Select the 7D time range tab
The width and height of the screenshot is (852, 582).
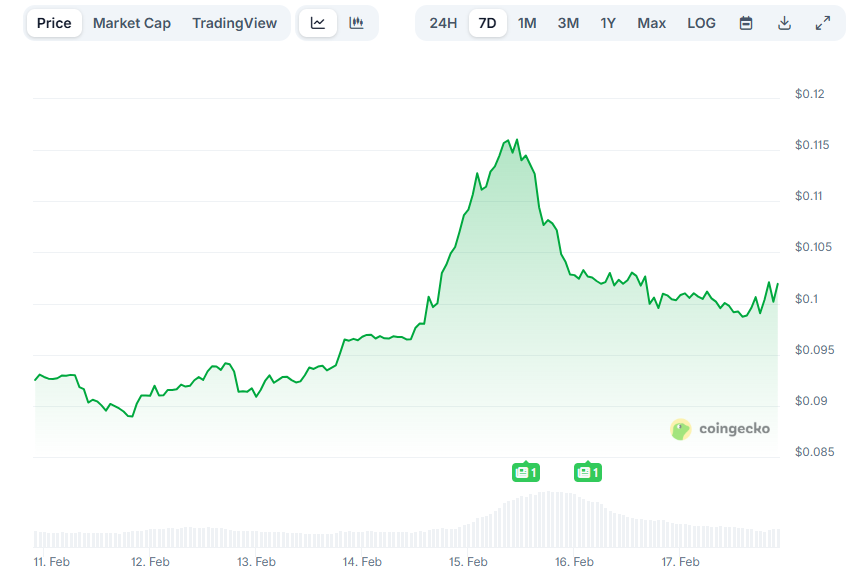[x=488, y=22]
